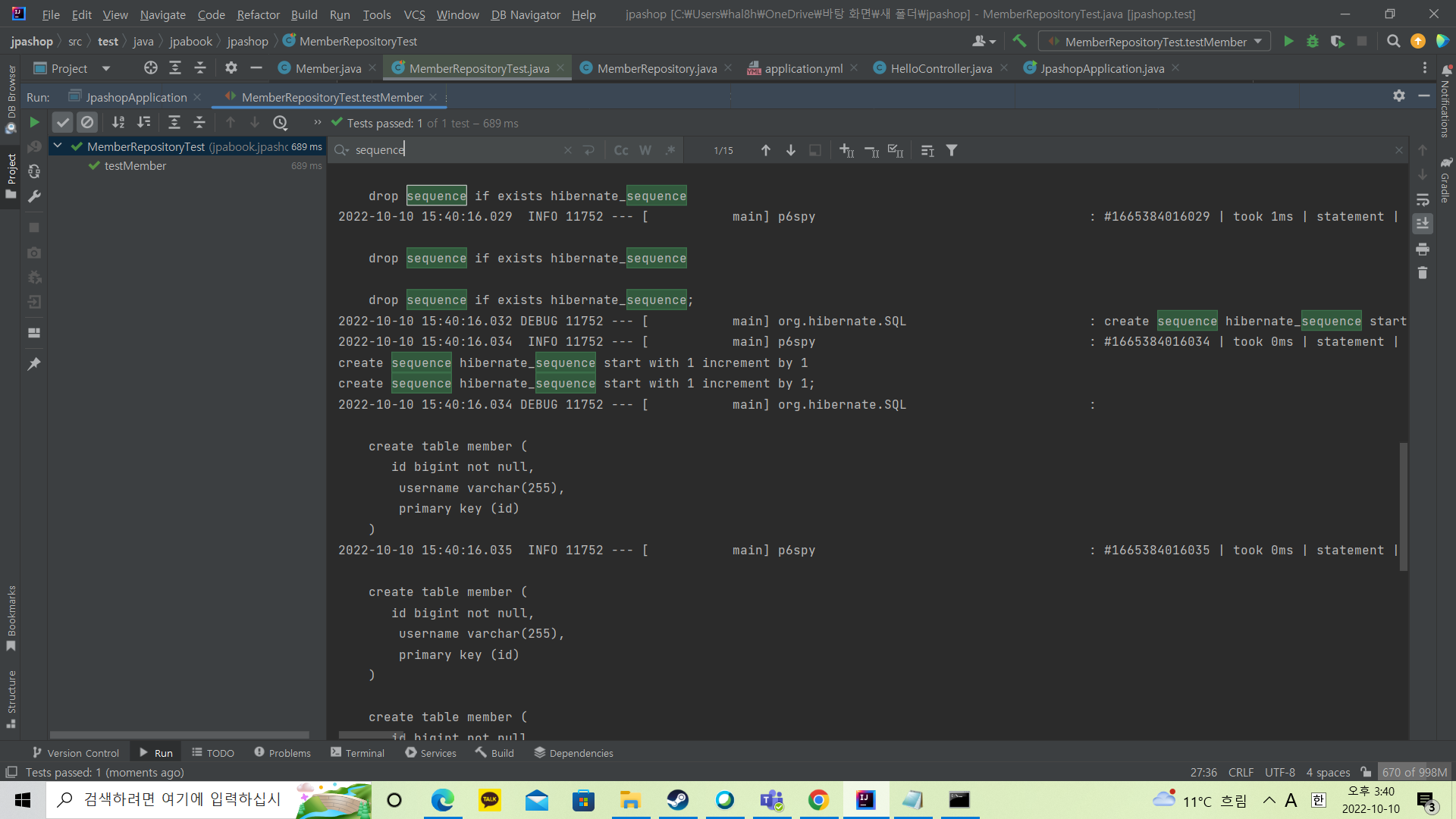The image size is (1456, 819).
Task: Open Windows Start menu
Action: [x=23, y=800]
